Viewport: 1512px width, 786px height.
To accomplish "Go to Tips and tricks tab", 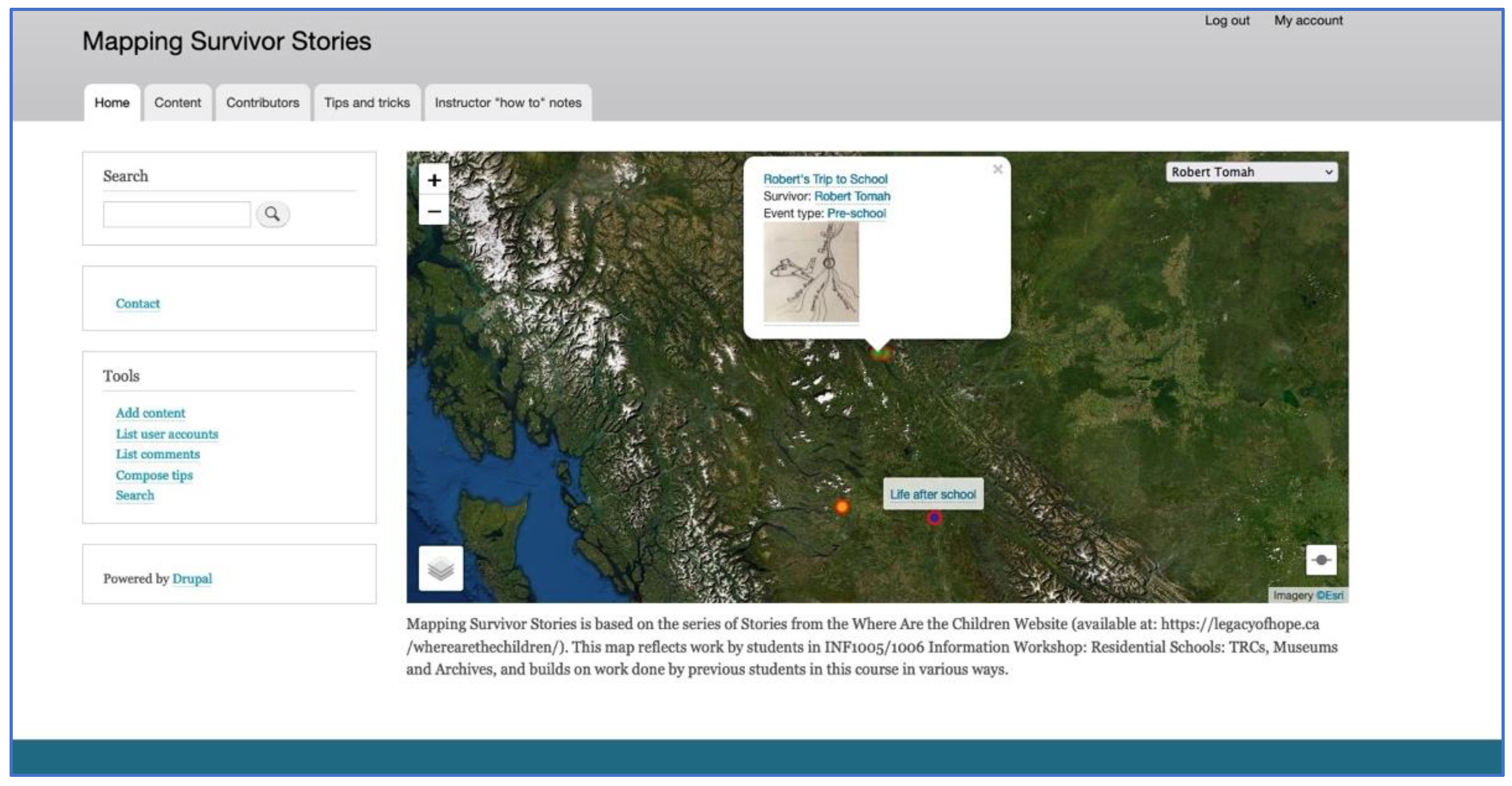I will point(367,103).
